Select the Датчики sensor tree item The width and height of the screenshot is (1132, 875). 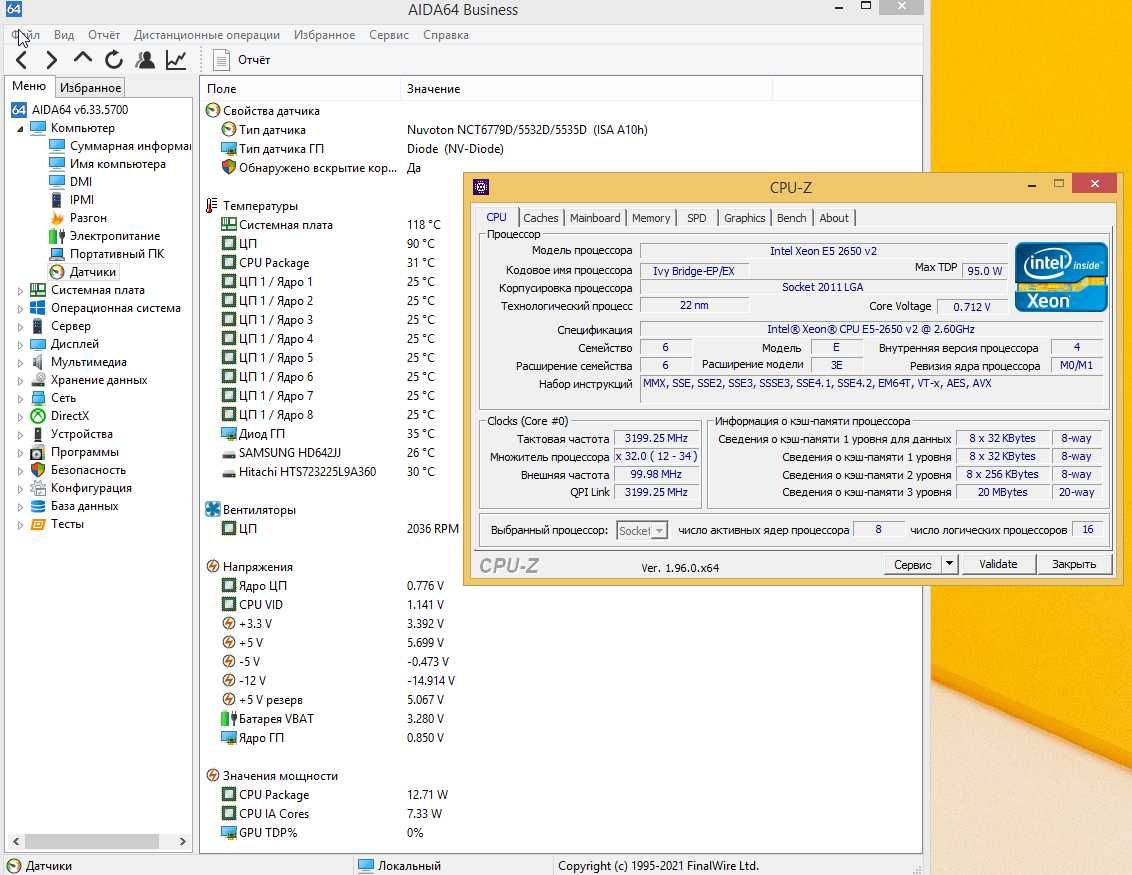click(x=92, y=272)
